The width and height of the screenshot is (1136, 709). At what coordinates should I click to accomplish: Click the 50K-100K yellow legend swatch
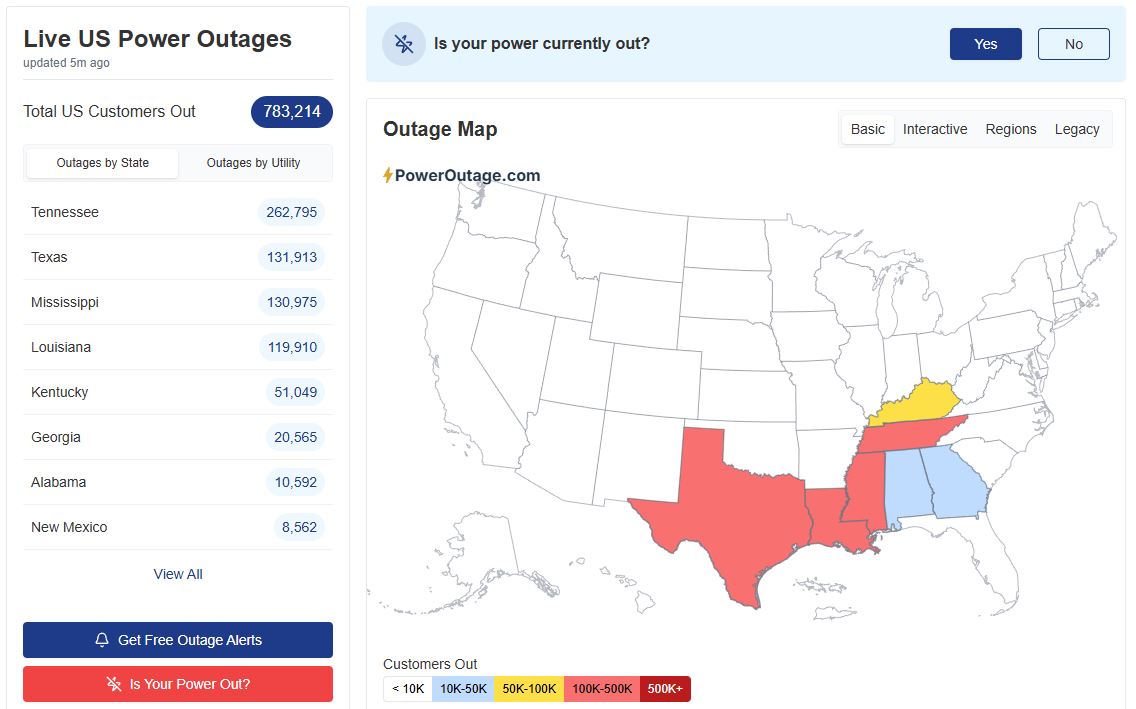pos(529,689)
